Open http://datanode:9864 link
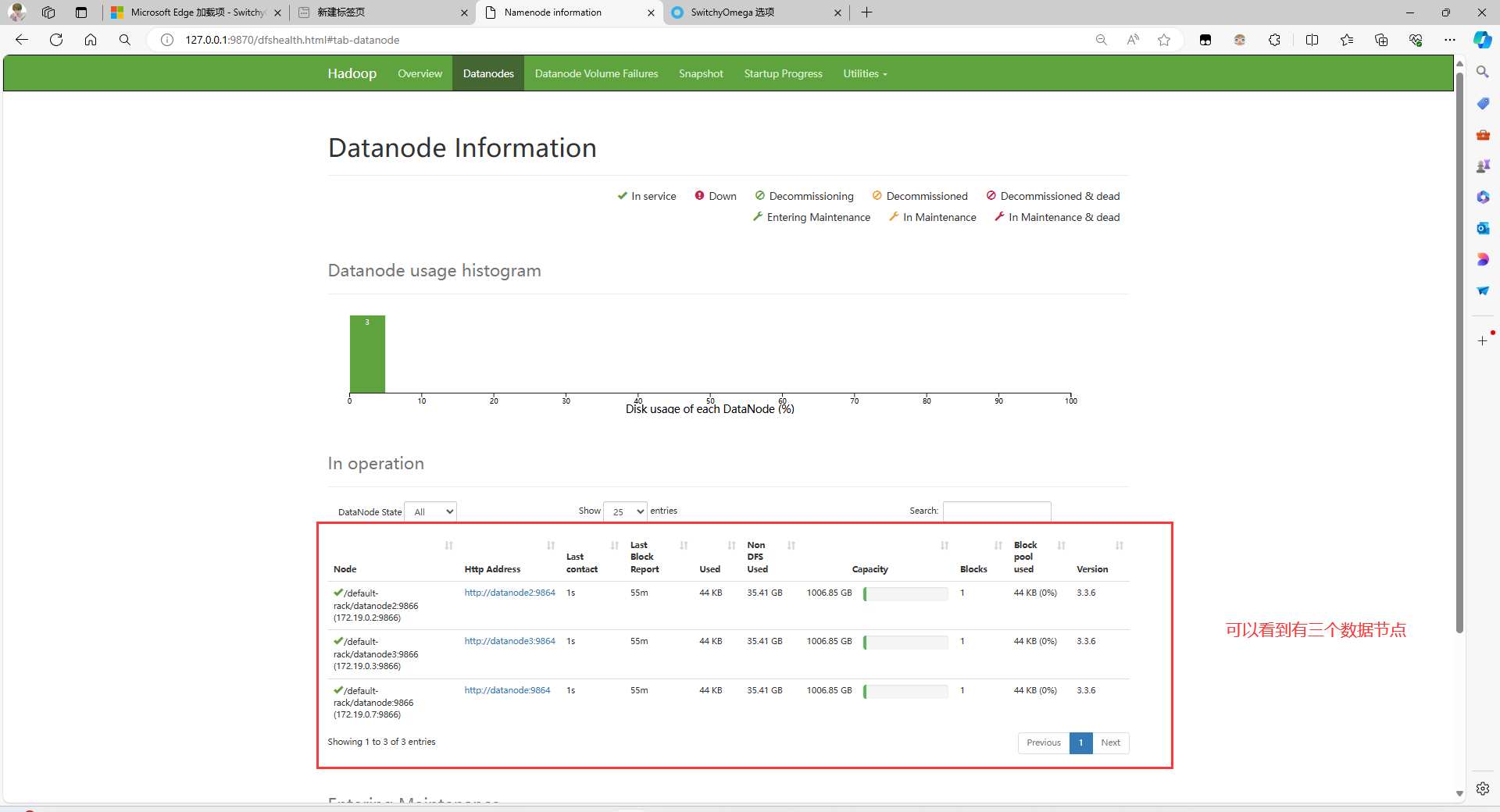This screenshot has width=1500, height=812. point(507,690)
